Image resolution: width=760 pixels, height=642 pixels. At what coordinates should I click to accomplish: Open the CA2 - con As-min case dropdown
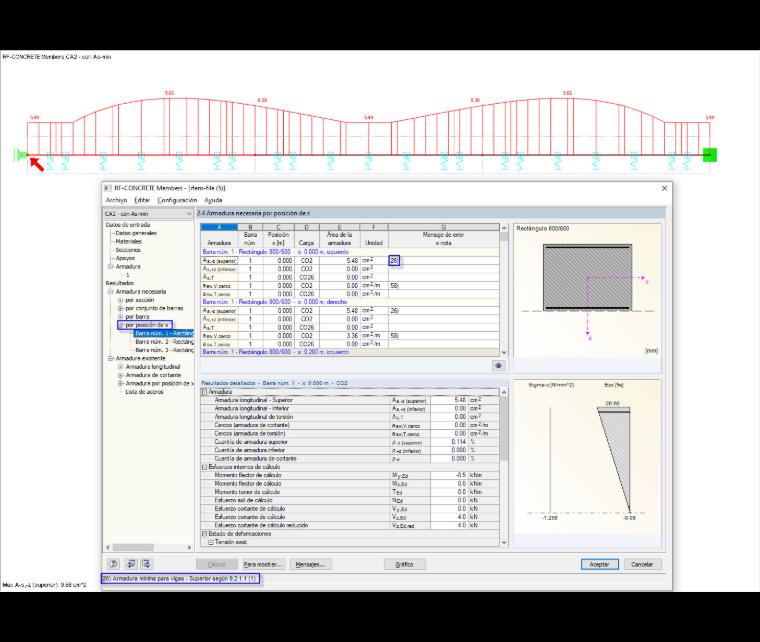click(148, 214)
